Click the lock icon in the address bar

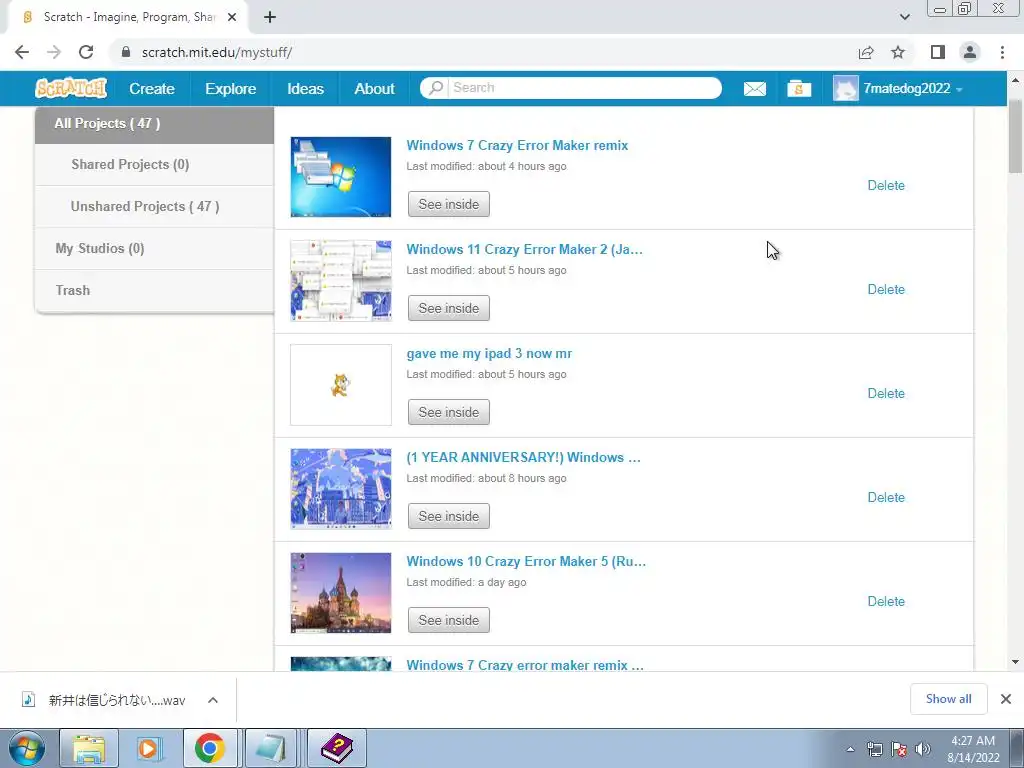coord(126,52)
